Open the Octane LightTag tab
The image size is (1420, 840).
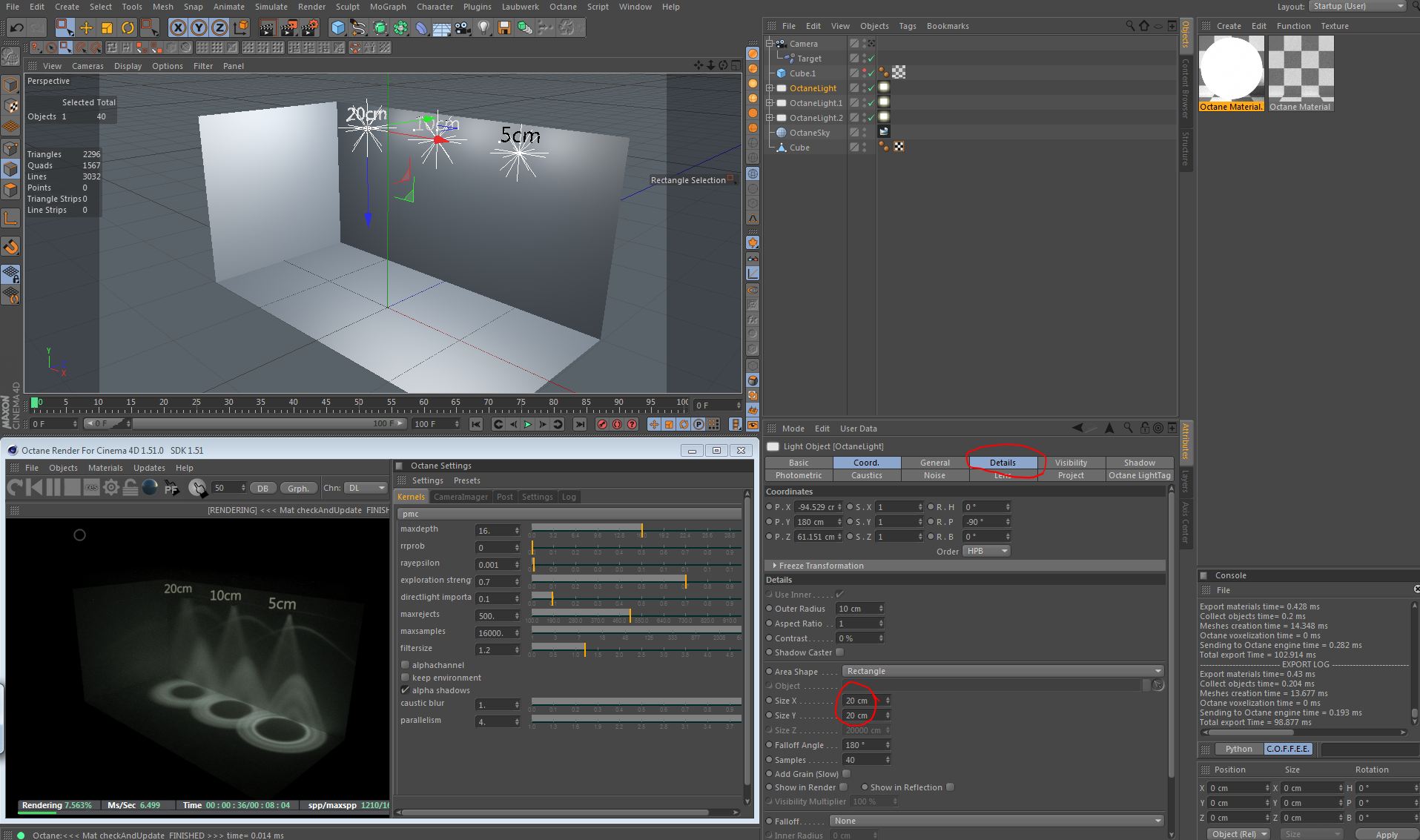pyautogui.click(x=1140, y=475)
